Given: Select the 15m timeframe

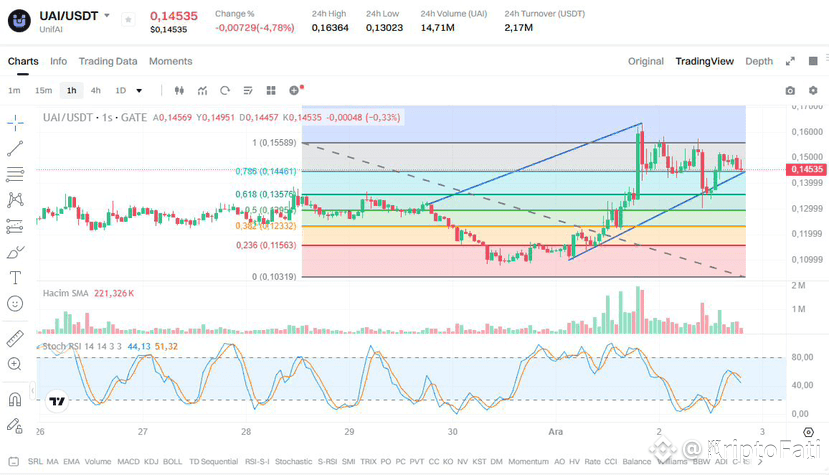Looking at the screenshot, I should tap(43, 90).
